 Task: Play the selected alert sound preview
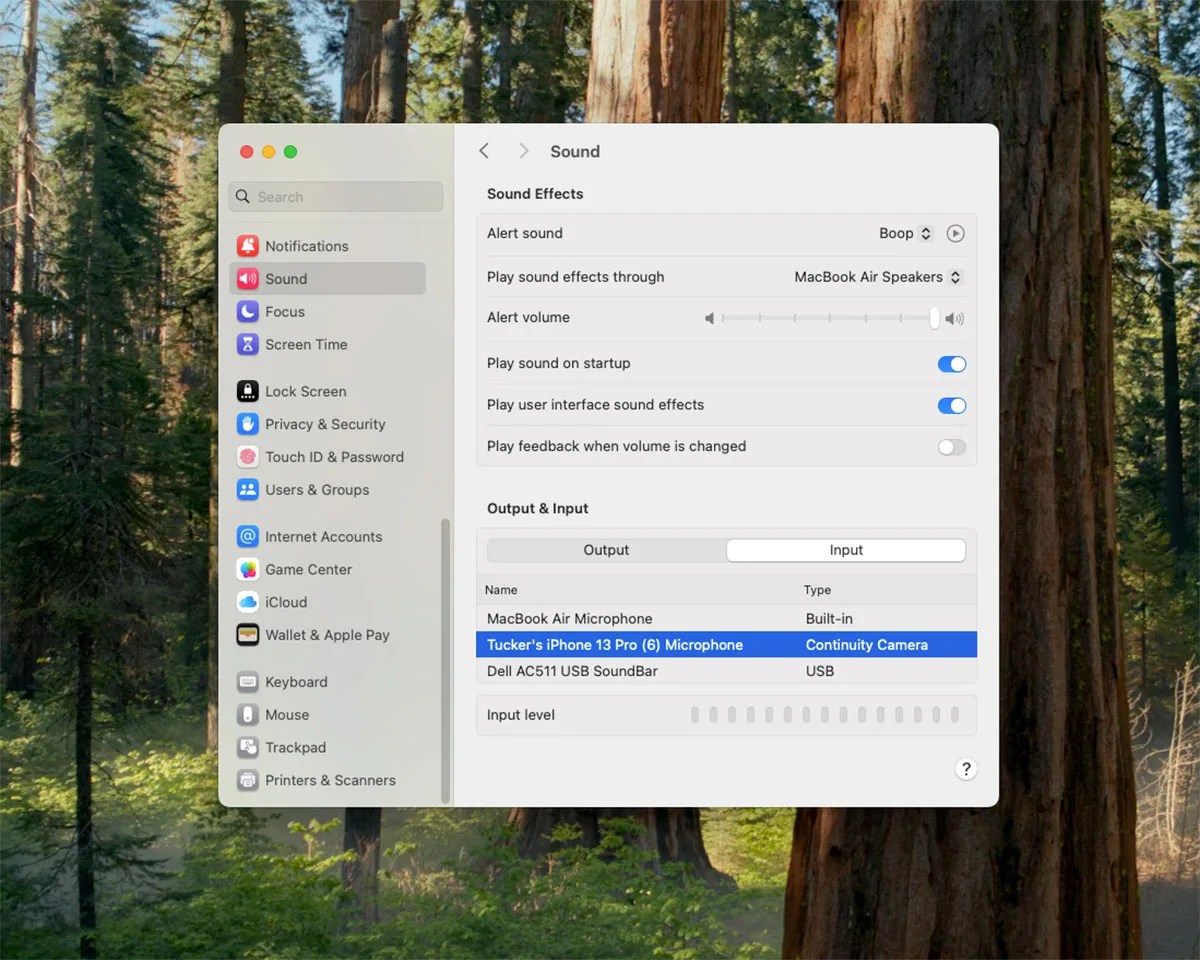(x=955, y=234)
